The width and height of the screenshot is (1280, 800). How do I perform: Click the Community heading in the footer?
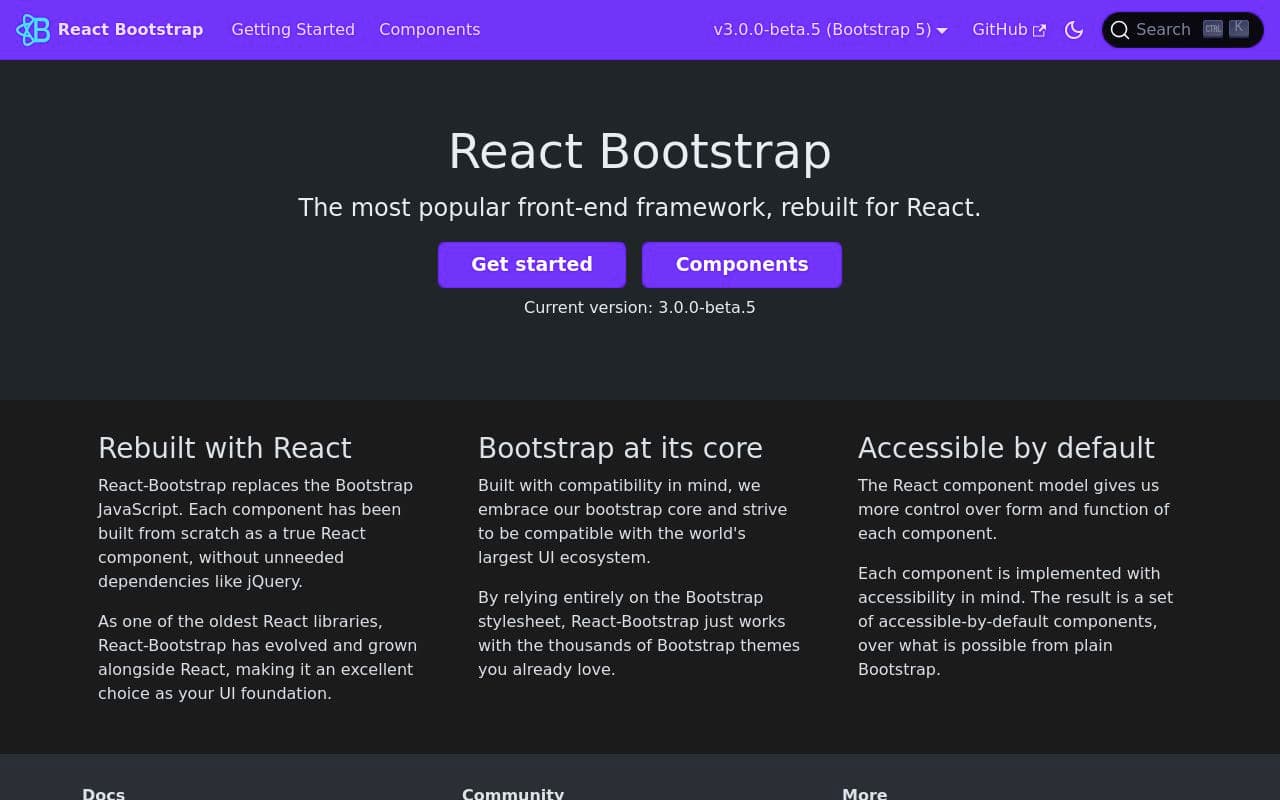click(x=513, y=794)
